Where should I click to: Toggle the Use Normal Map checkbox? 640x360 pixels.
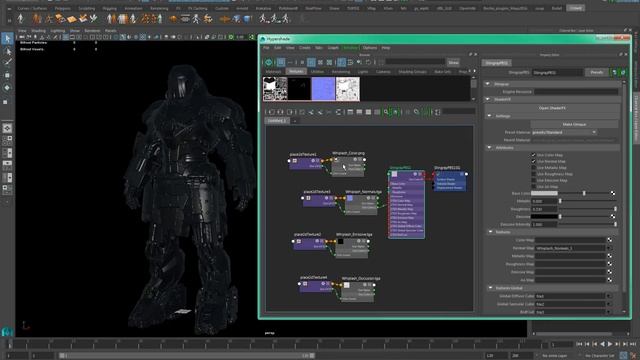point(533,161)
